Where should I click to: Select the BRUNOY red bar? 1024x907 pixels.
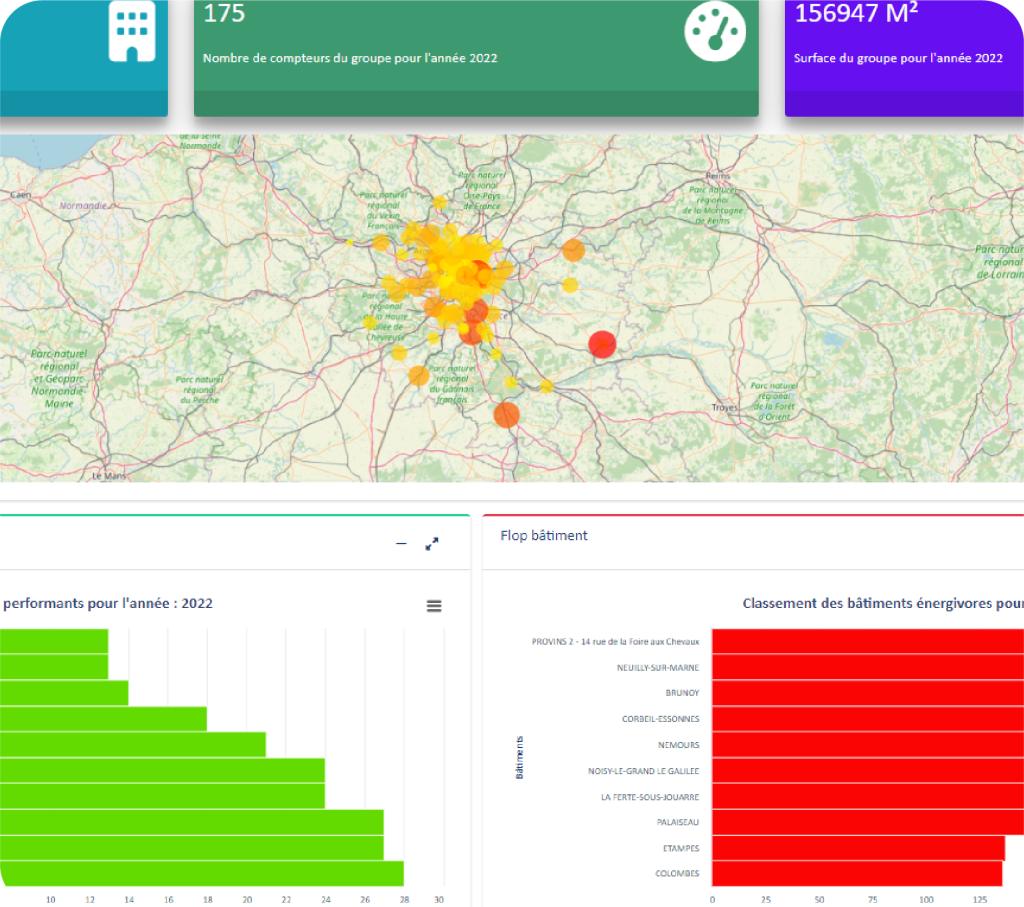pyautogui.click(x=868, y=693)
